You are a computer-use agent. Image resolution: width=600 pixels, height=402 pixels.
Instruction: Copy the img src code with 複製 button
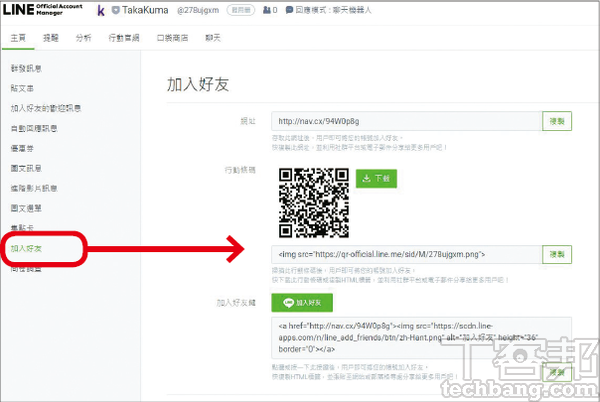557,254
